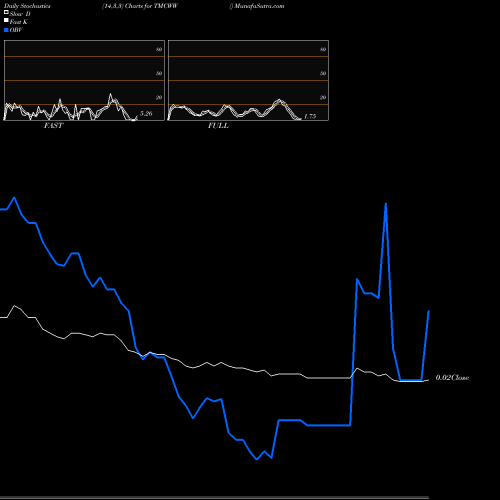
Task: Click the tallest blue OBV peak
Action: tap(386, 204)
